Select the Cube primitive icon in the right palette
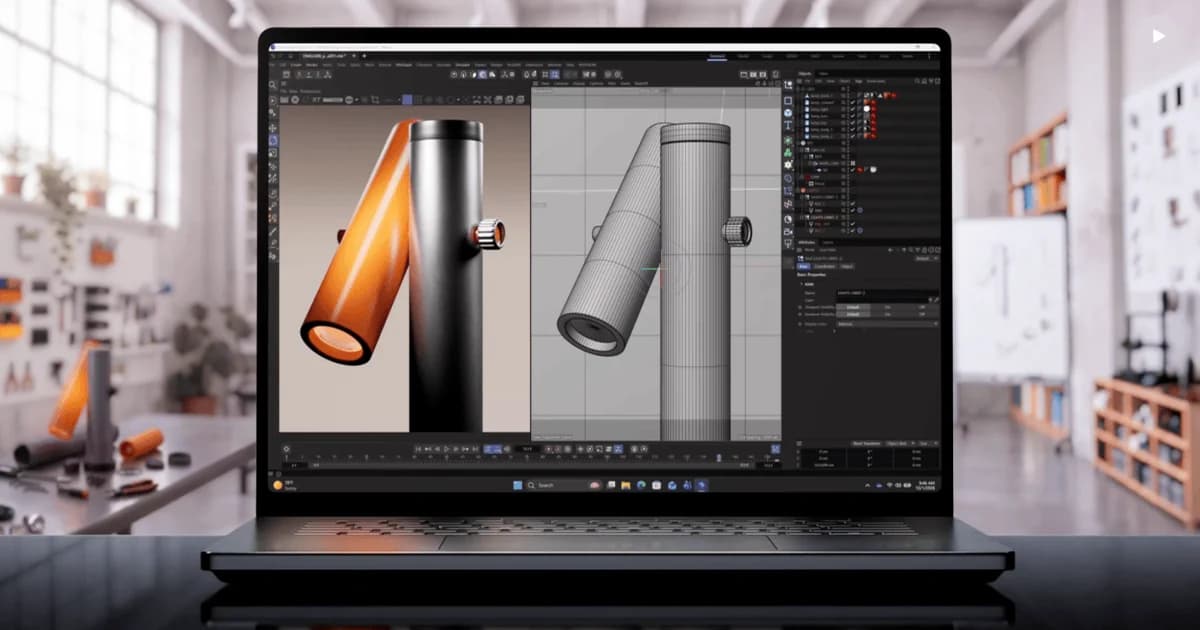Image resolution: width=1200 pixels, height=630 pixels. (788, 100)
